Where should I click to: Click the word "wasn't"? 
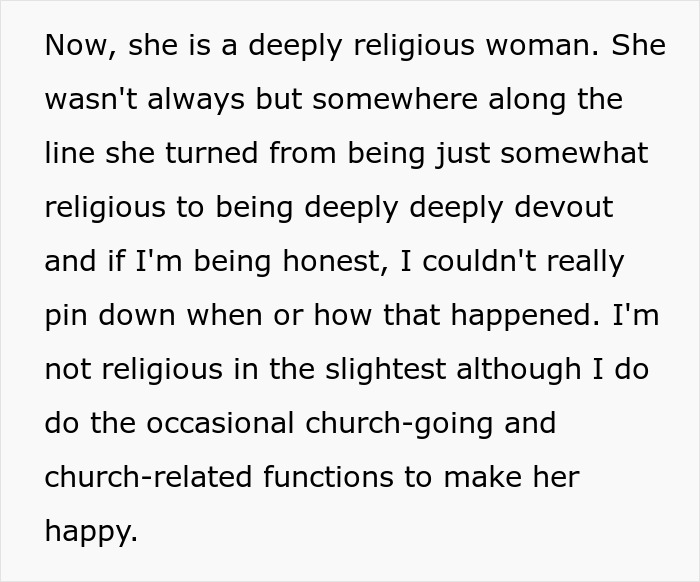(91, 99)
